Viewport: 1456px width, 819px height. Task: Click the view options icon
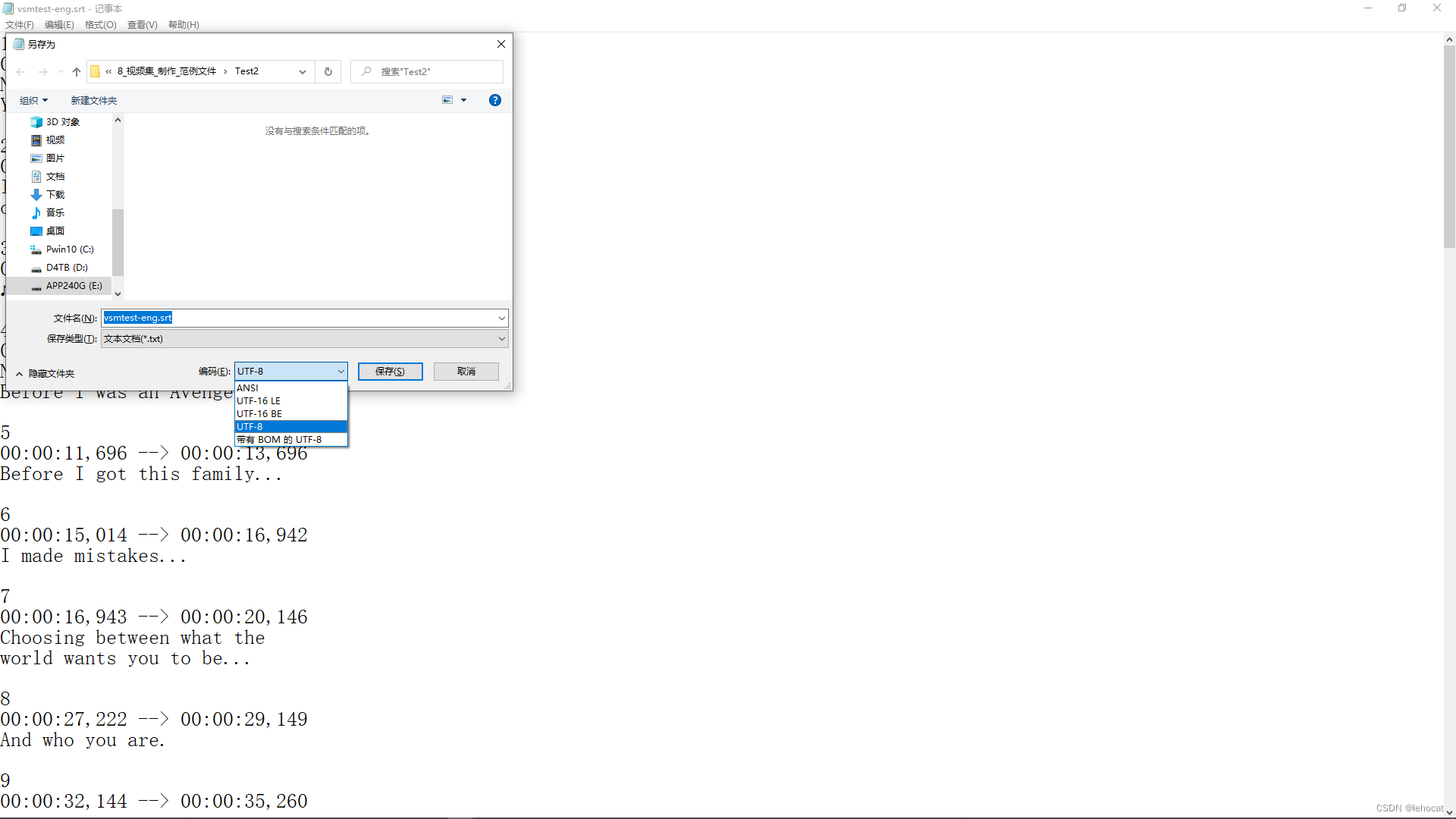[447, 100]
